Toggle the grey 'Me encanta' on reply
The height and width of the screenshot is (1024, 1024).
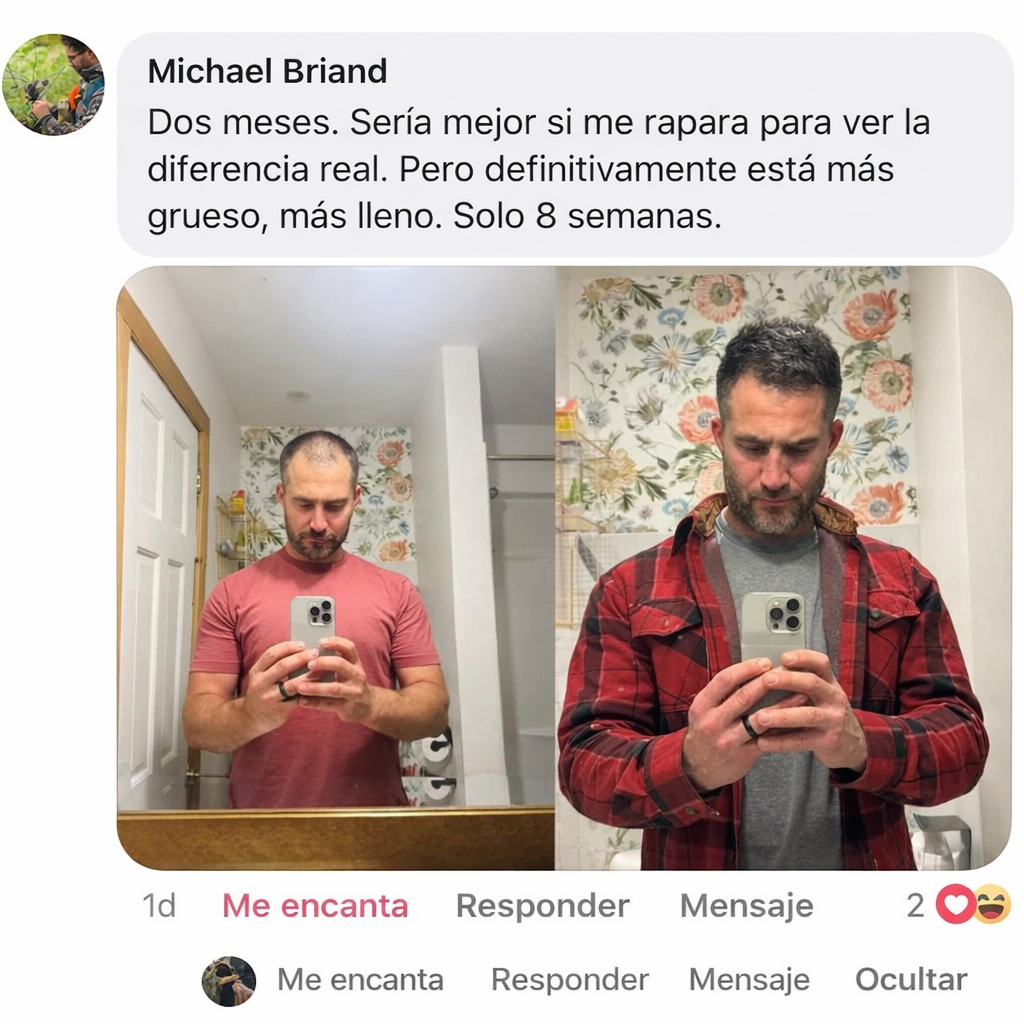click(x=360, y=980)
